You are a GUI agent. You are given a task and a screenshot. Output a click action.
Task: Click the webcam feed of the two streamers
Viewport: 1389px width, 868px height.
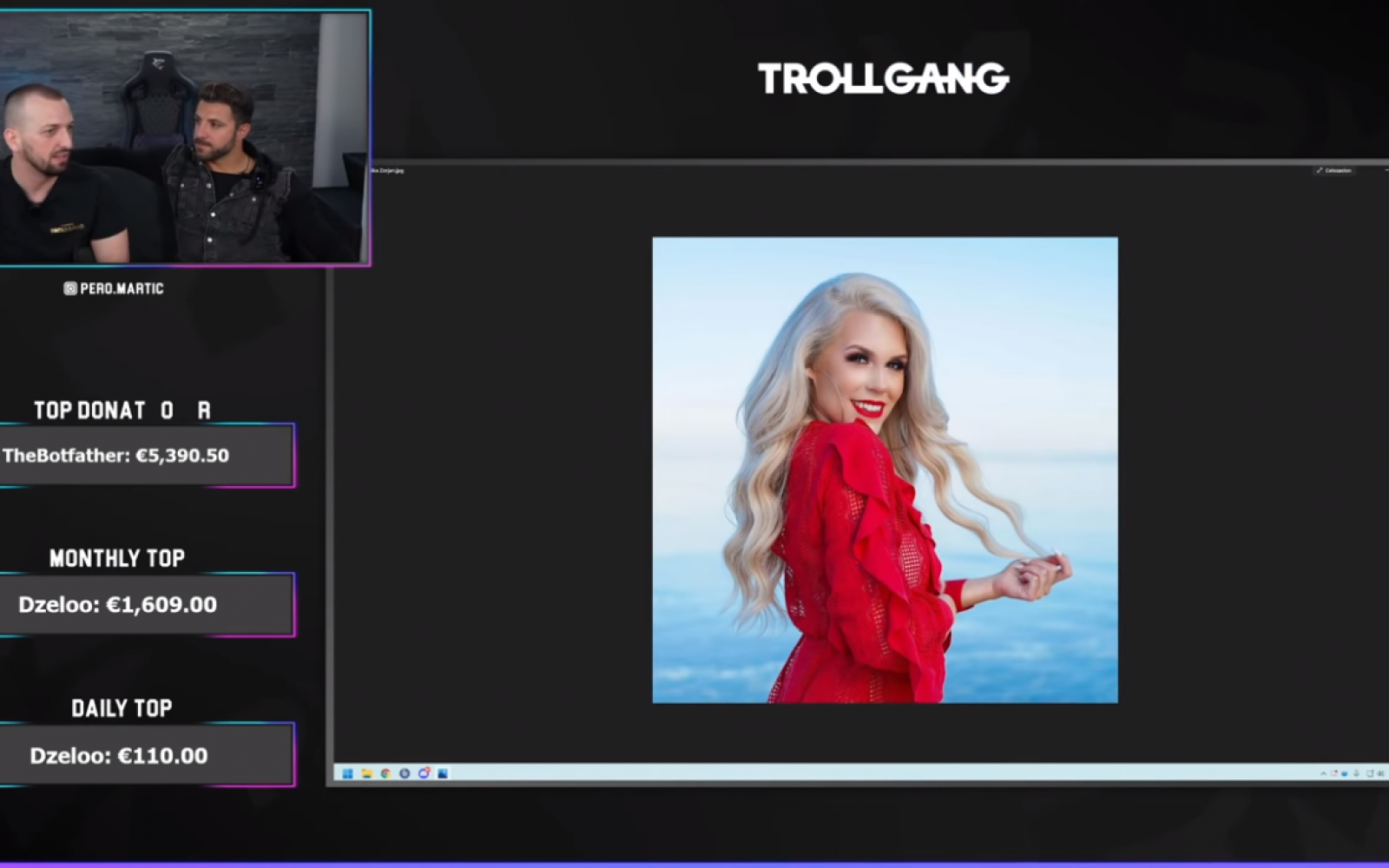click(x=184, y=139)
